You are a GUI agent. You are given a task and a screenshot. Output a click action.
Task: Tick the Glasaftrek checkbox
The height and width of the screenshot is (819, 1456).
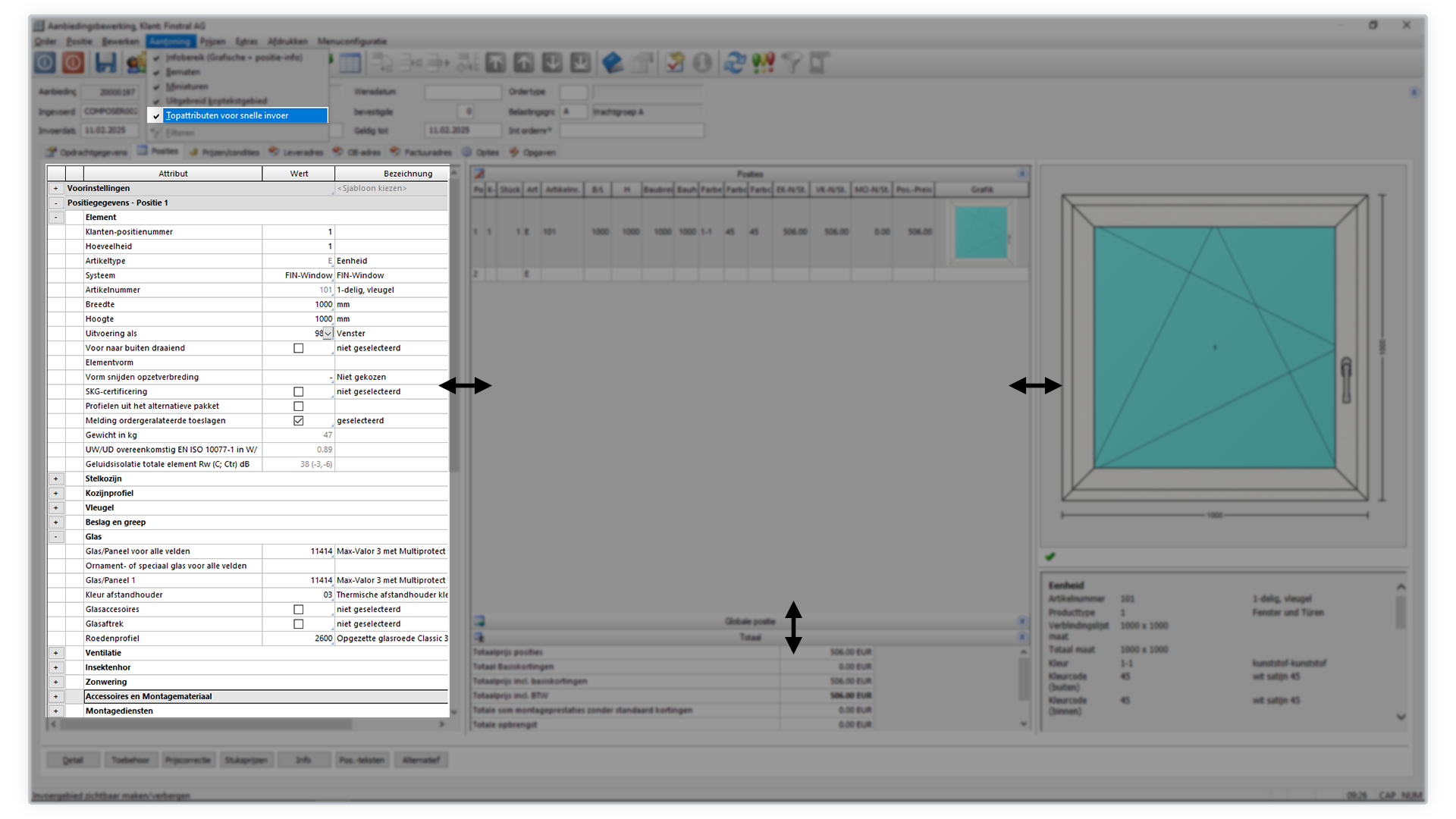tap(299, 624)
